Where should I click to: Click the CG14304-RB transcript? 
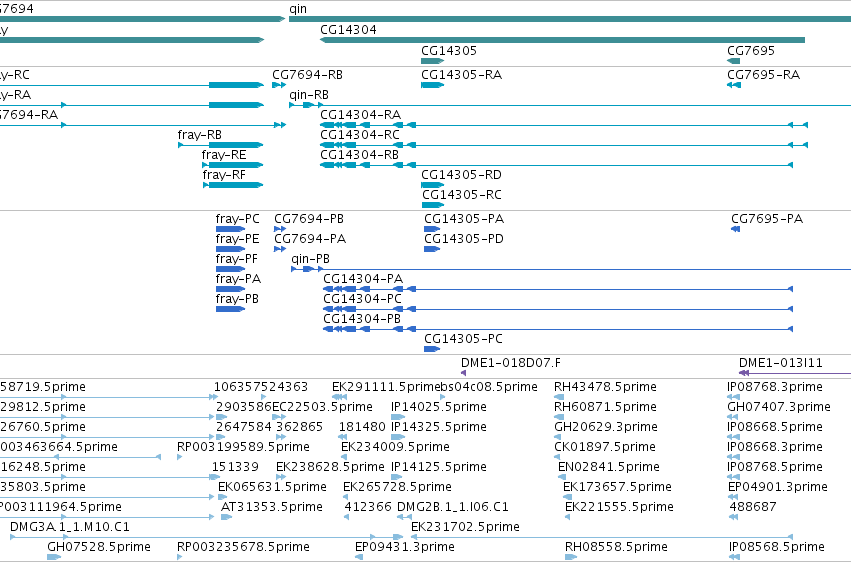click(556, 165)
